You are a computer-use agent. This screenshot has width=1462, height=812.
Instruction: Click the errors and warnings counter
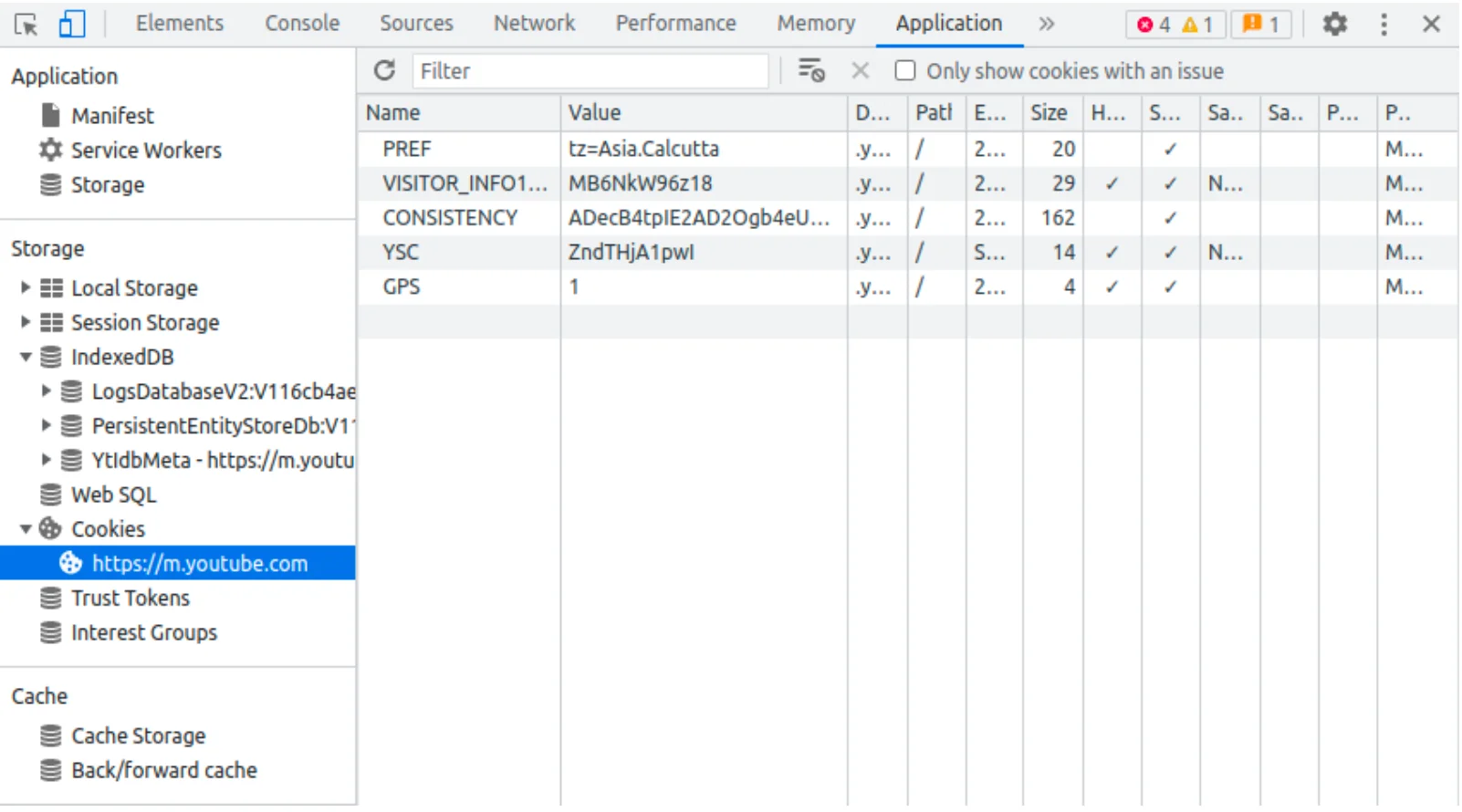tap(1176, 25)
